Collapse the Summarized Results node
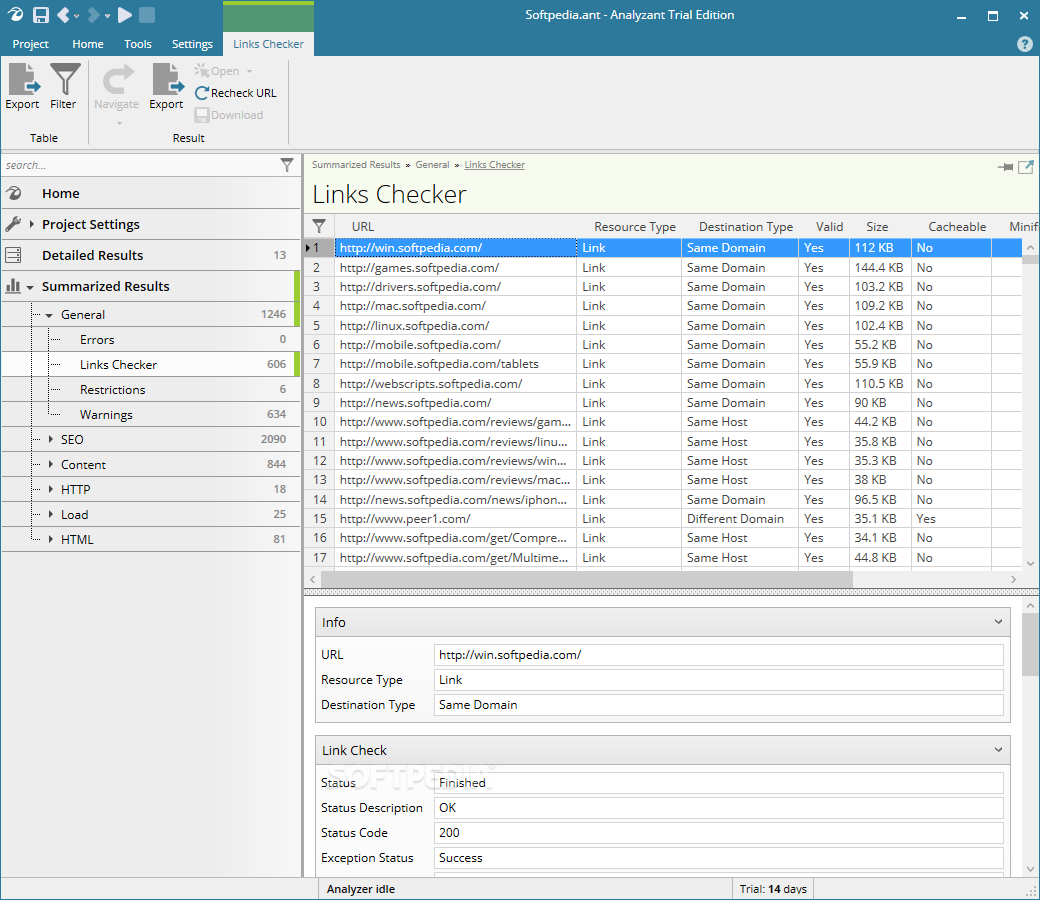Screen dimensions: 1040x900 pyautogui.click(x=30, y=287)
